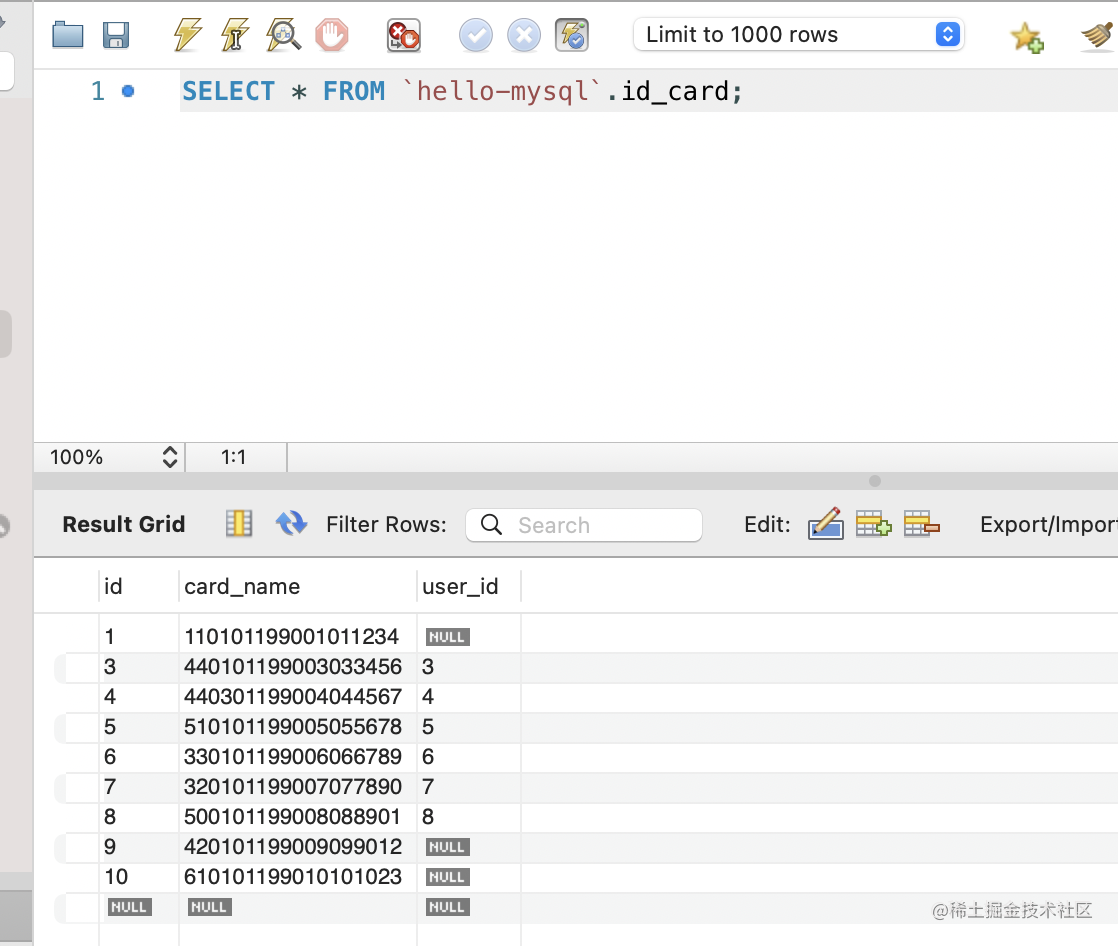Execute statement under cursor lightning icon
Screen dimensions: 1118x946
[235, 35]
